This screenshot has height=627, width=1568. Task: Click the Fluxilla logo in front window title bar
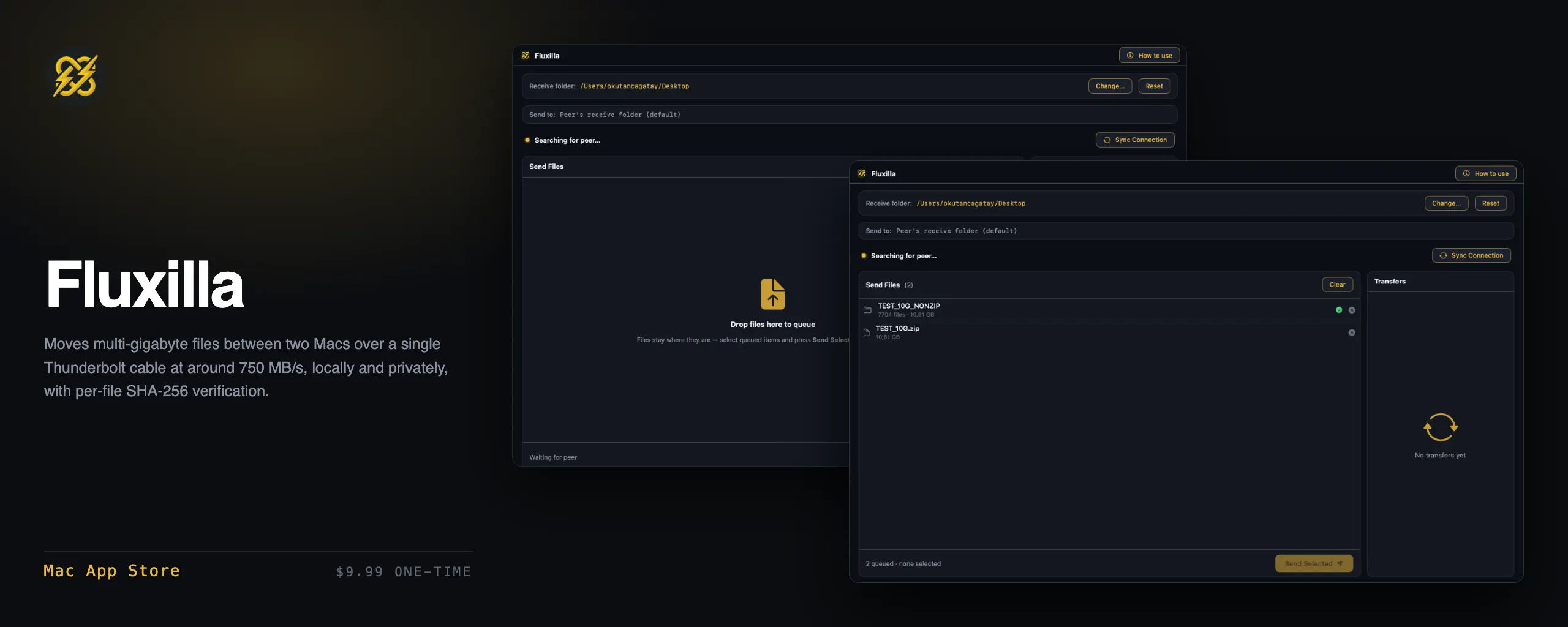(862, 173)
